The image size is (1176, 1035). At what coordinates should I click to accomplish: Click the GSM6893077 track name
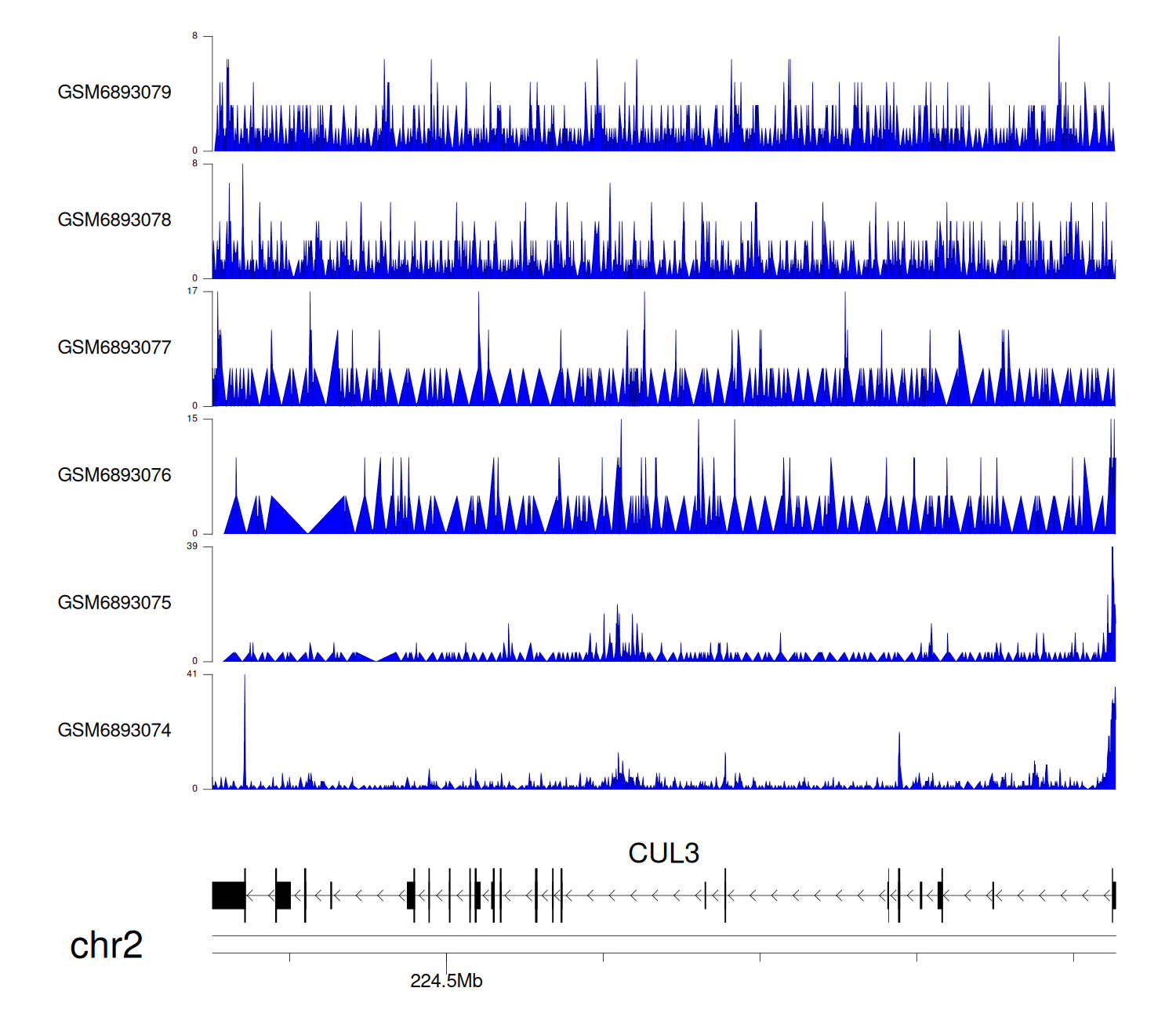click(114, 348)
